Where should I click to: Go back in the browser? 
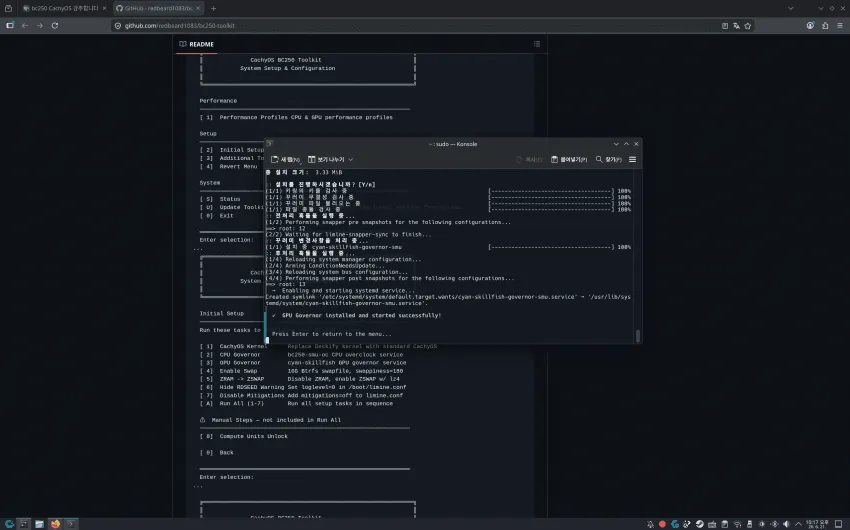[x=25, y=25]
